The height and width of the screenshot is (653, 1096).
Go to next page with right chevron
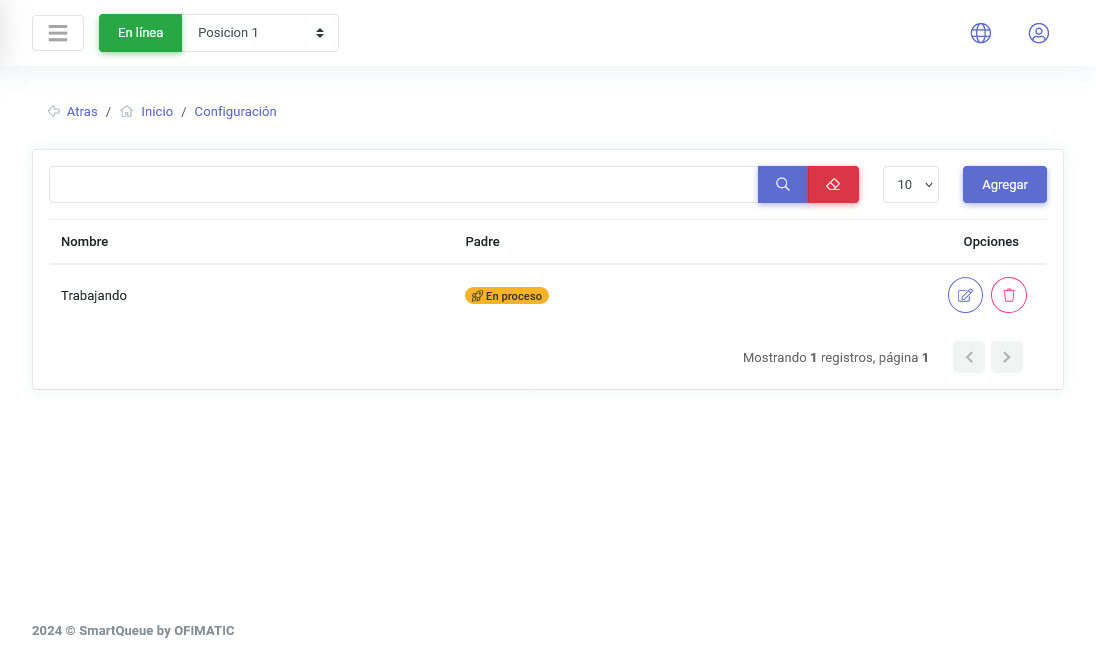[1007, 357]
